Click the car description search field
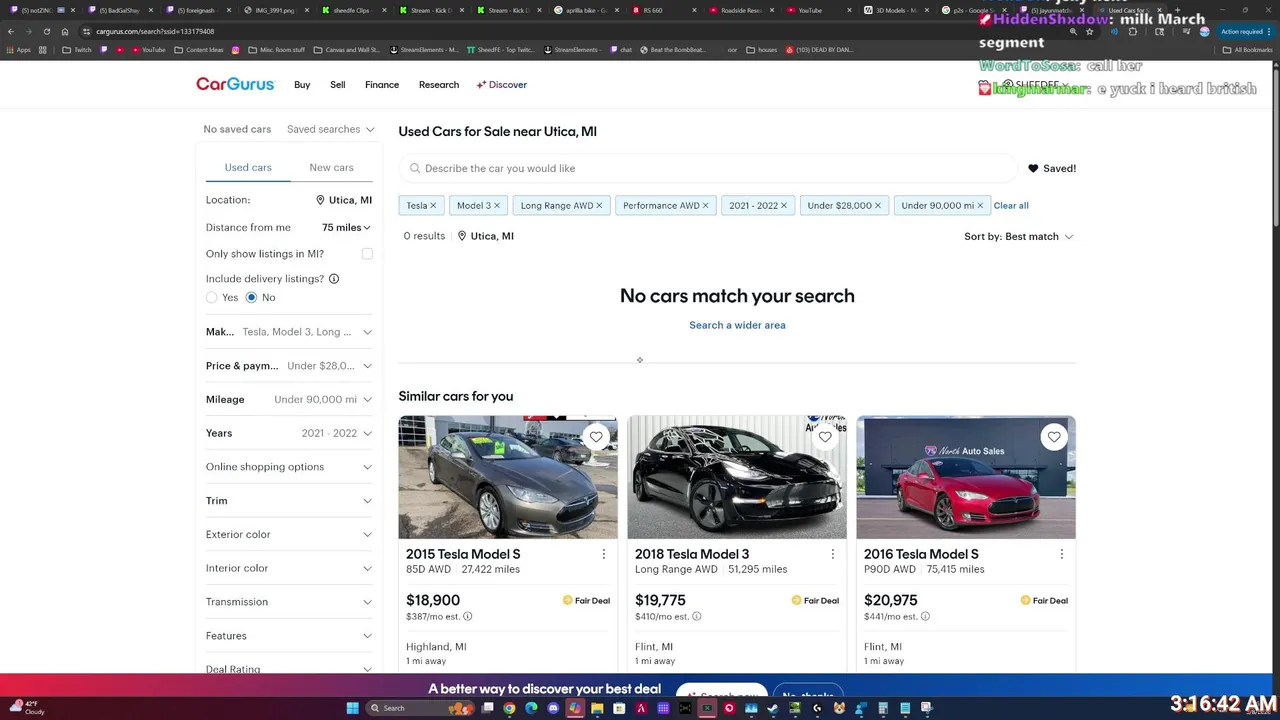The width and height of the screenshot is (1280, 720). pyautogui.click(x=708, y=169)
